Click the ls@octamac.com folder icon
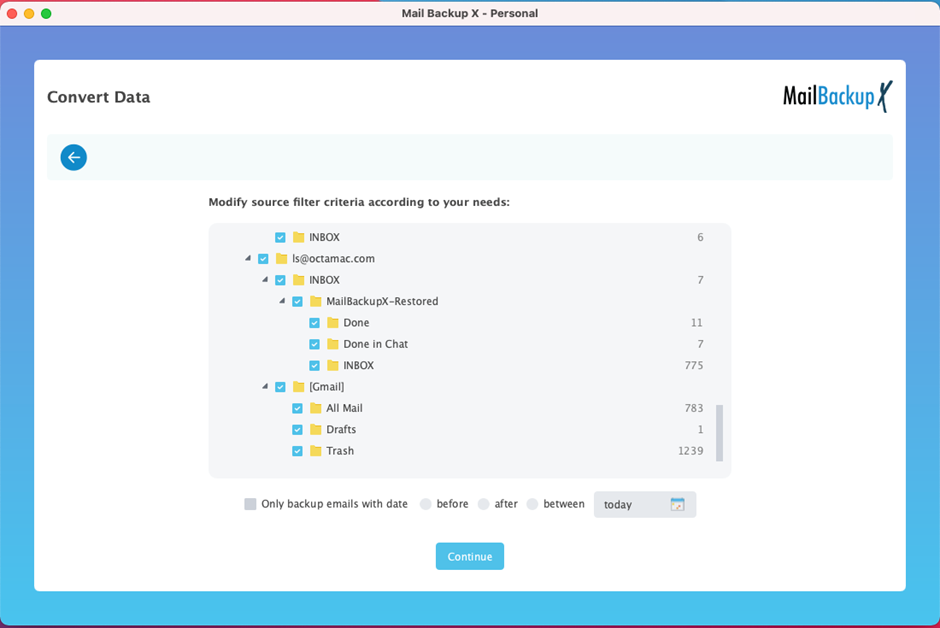The width and height of the screenshot is (940, 628). click(281, 259)
